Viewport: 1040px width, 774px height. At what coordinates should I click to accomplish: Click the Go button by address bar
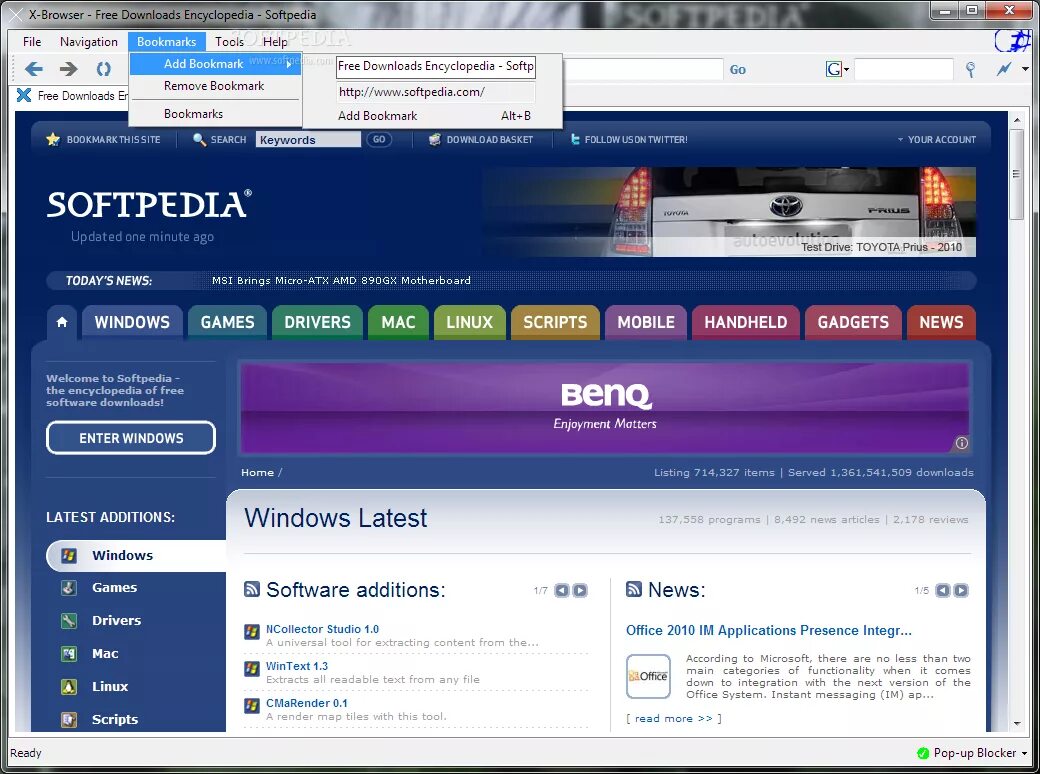click(x=738, y=70)
